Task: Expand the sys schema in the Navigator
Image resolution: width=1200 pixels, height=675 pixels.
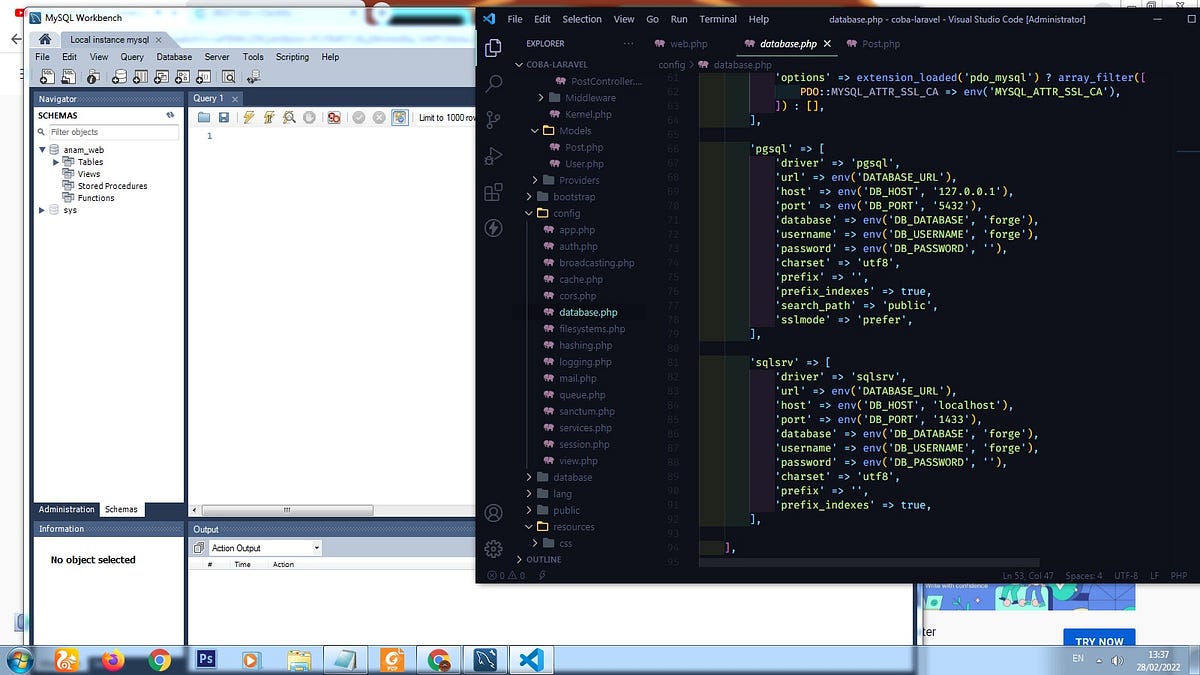Action: [x=42, y=210]
